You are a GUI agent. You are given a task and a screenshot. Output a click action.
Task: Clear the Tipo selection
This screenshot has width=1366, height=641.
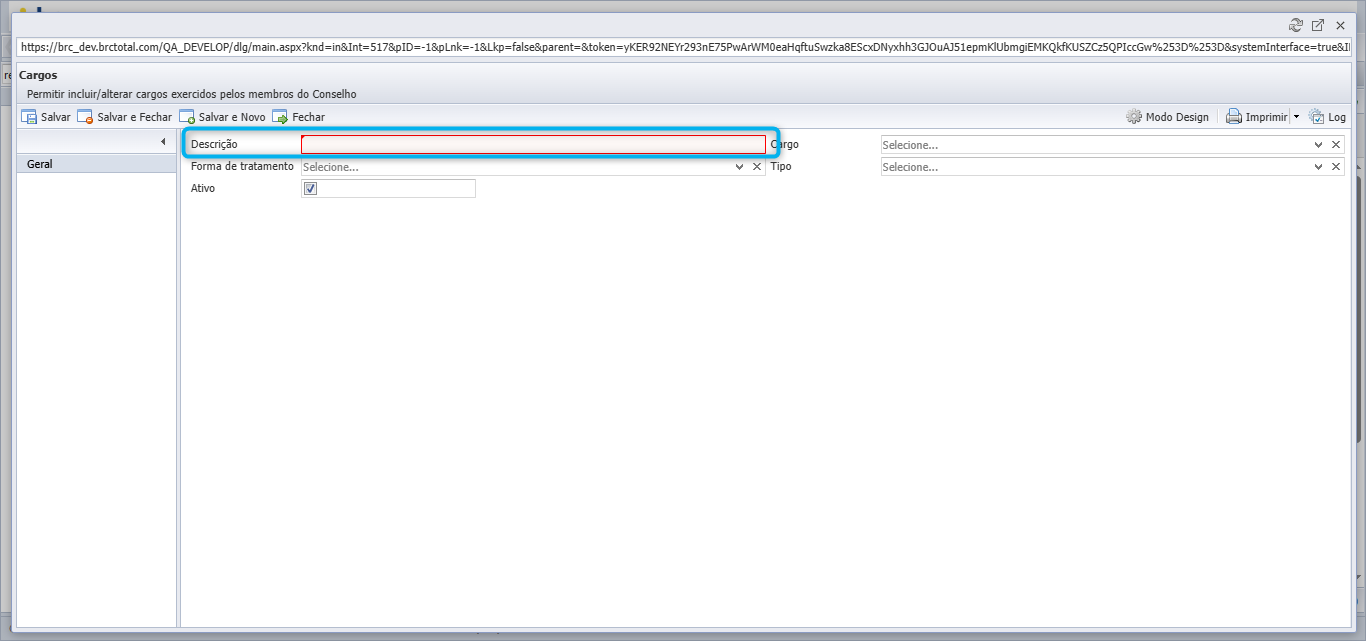tap(1336, 167)
